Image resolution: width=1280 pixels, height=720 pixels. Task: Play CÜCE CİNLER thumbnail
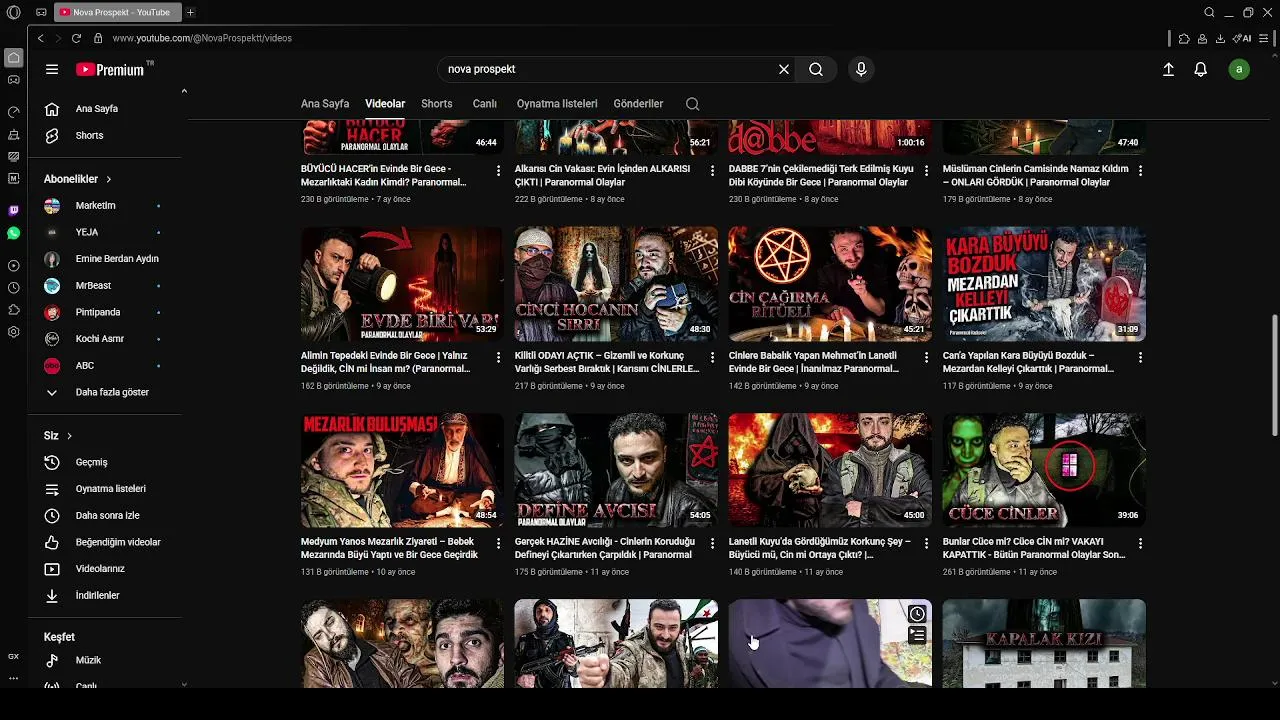[1044, 470]
